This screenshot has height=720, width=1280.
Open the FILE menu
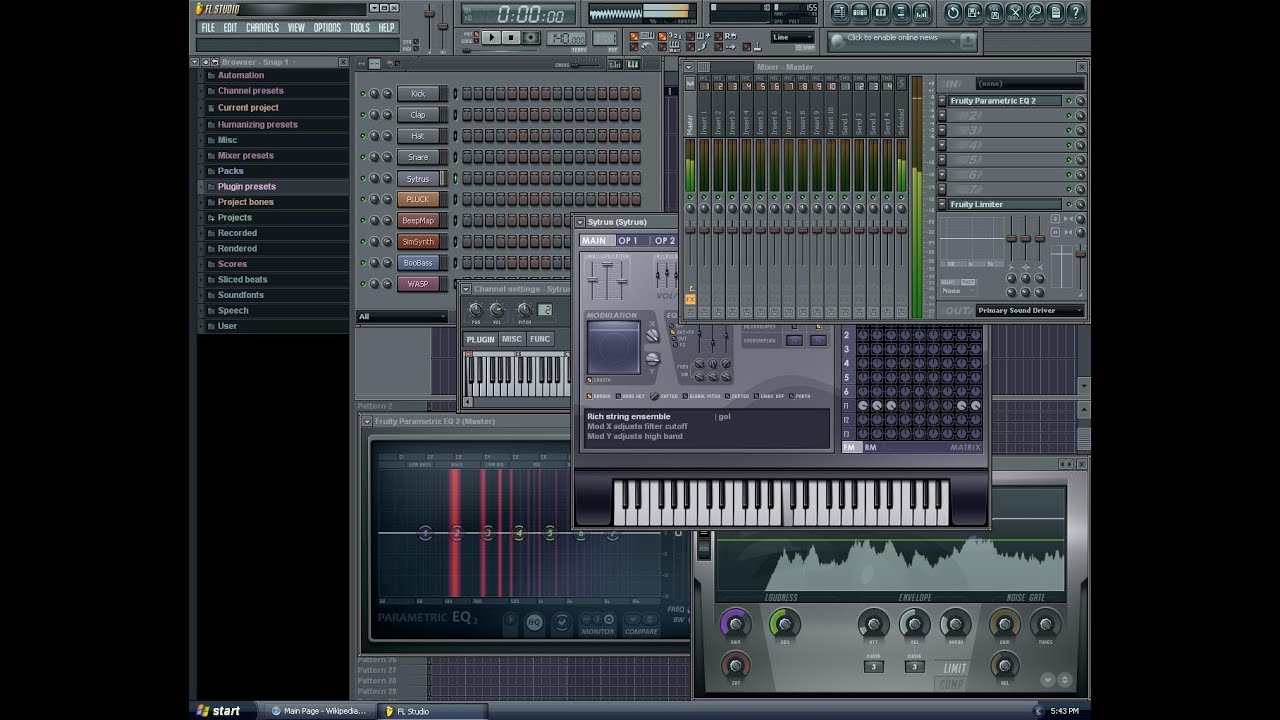point(208,28)
